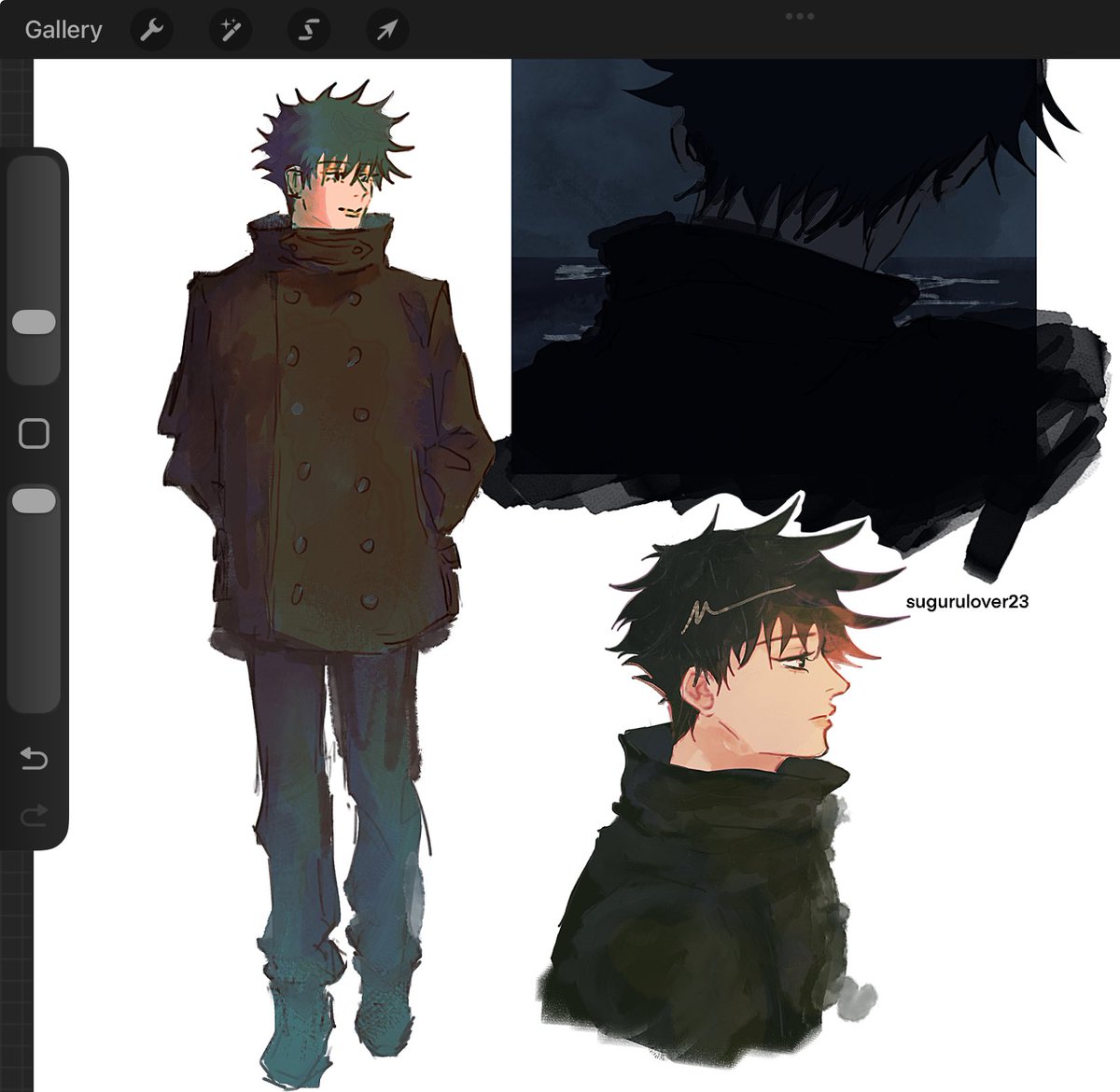Open the Actions wrench menu

tap(151, 31)
